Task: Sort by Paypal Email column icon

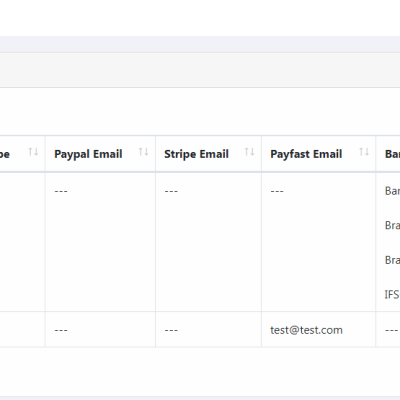Action: pyautogui.click(x=144, y=152)
